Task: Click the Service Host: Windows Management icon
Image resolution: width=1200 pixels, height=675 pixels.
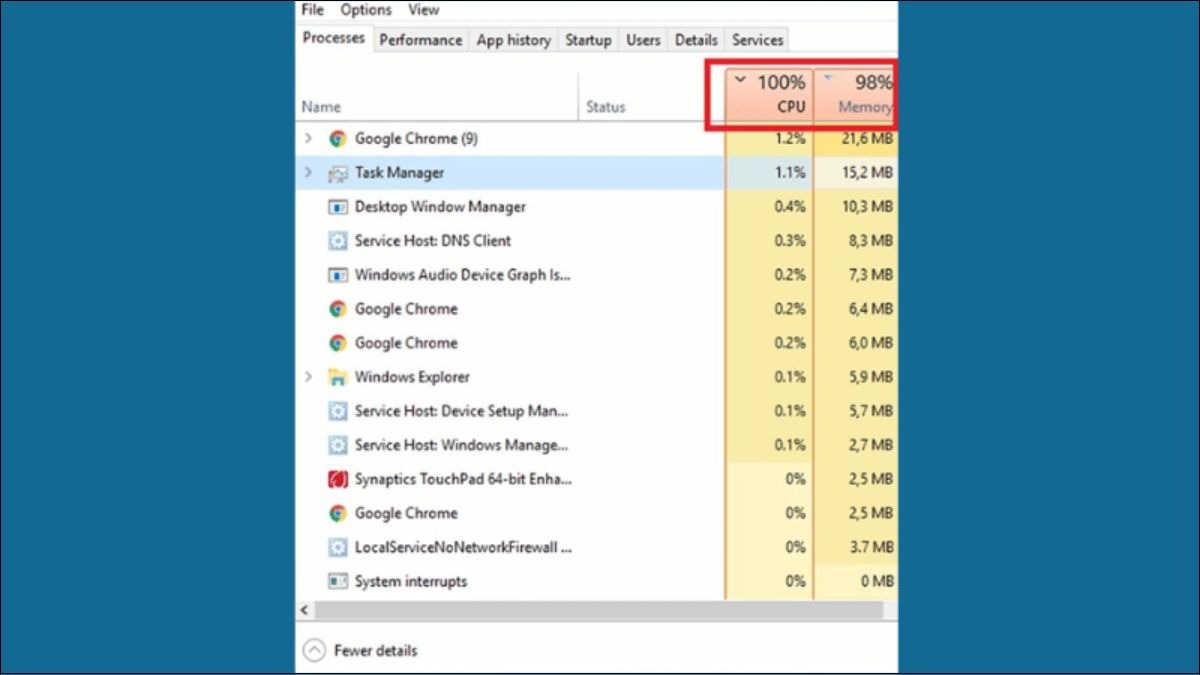Action: (x=338, y=445)
